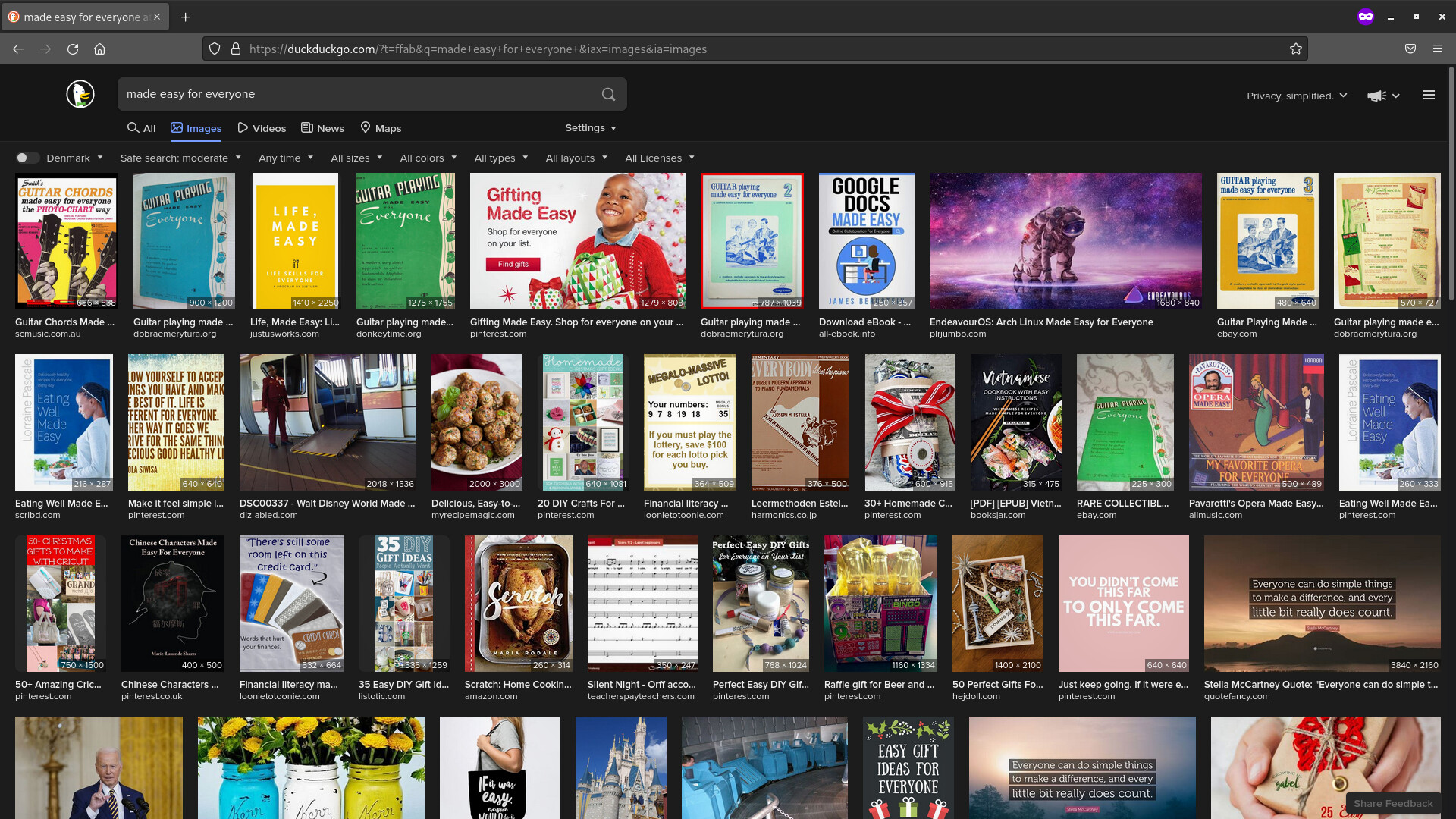Click the search magnifier icon in search box
This screenshot has height=819, width=1456.
[x=608, y=94]
